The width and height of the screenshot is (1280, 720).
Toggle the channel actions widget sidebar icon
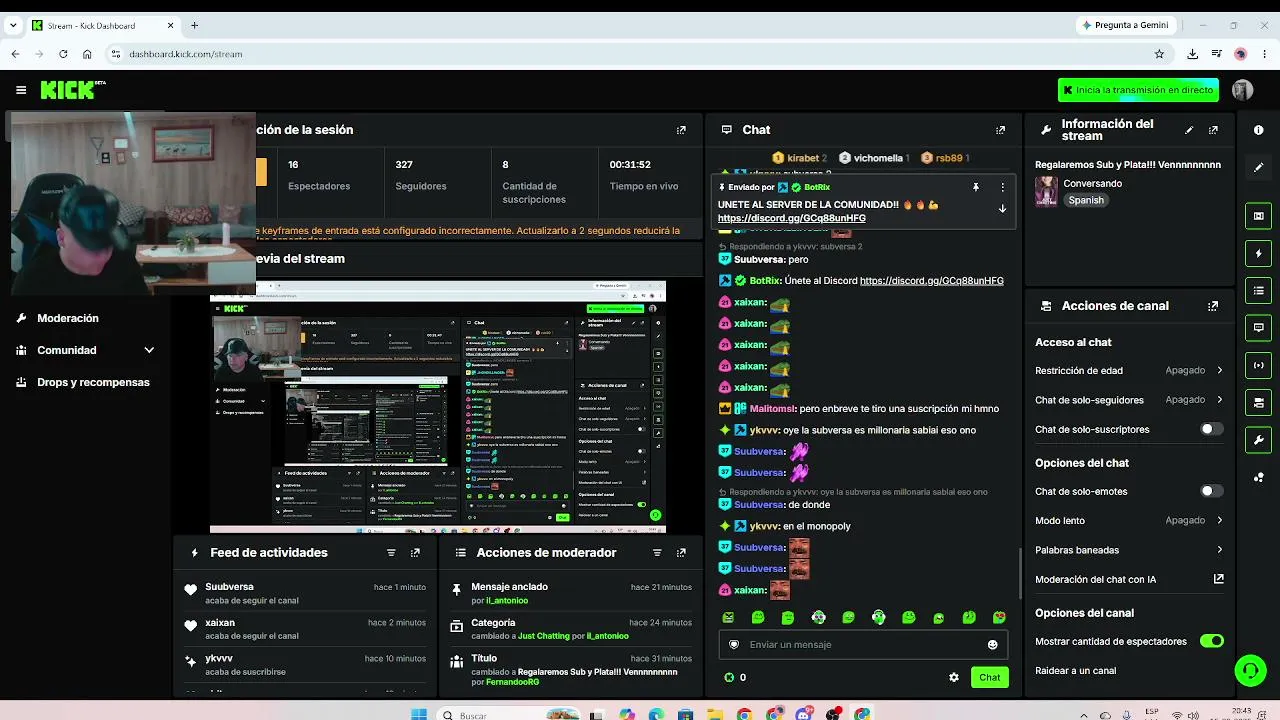[1259, 402]
